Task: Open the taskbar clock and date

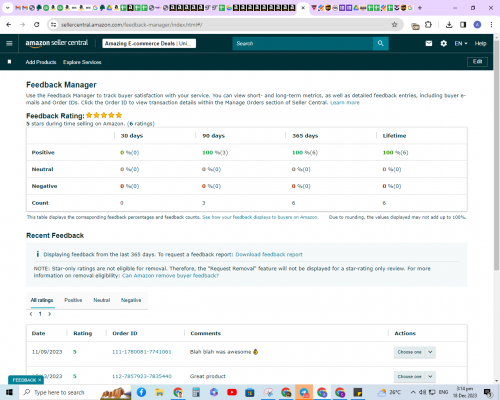Action: click(x=465, y=392)
